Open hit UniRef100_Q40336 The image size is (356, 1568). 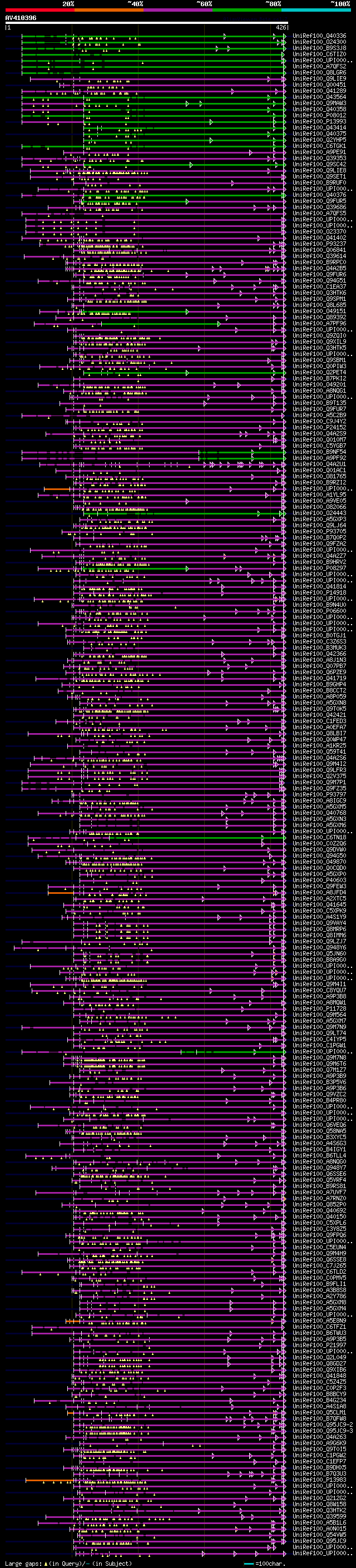point(319,36)
